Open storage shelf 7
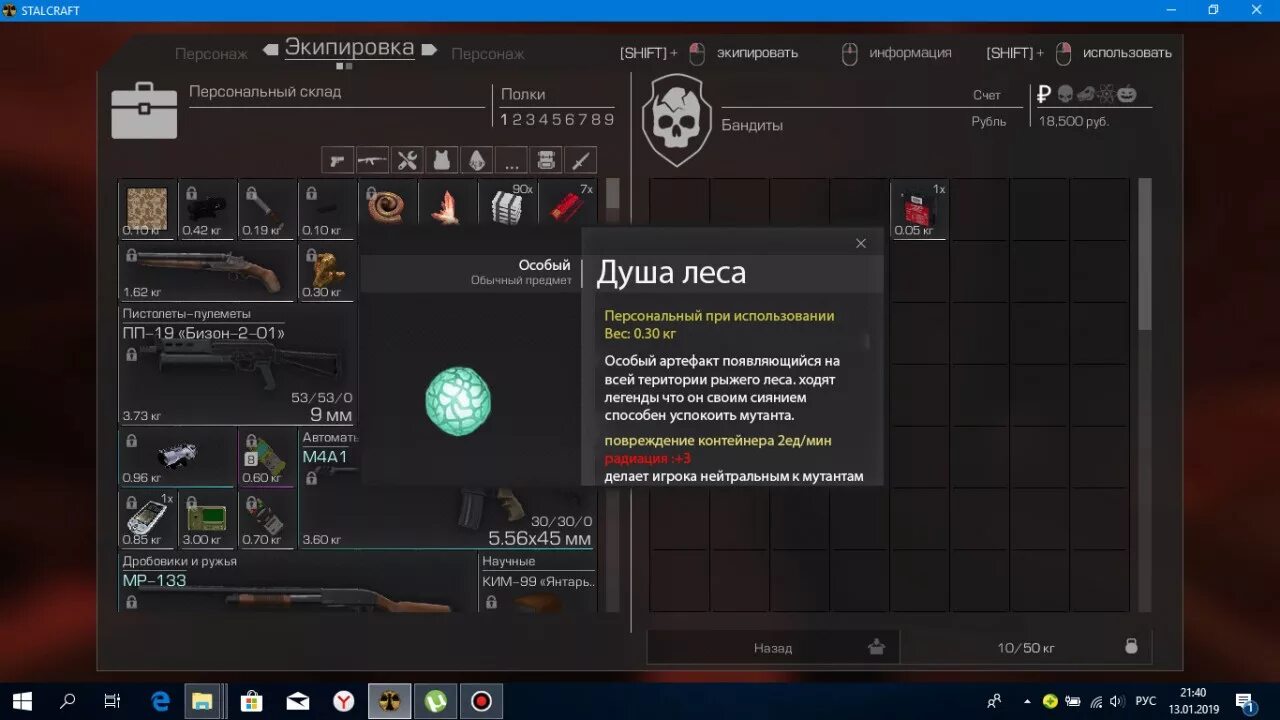This screenshot has width=1280, height=720. (x=582, y=119)
